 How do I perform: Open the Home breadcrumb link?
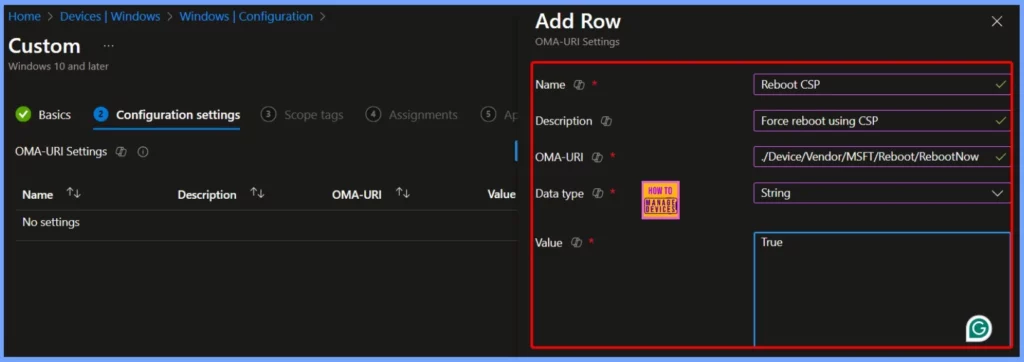[x=24, y=17]
